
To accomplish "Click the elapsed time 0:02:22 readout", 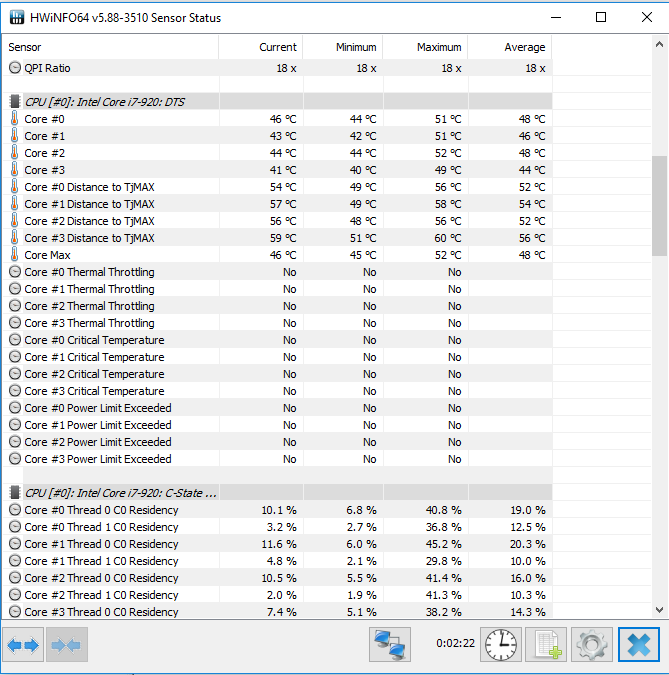I will click(455, 643).
